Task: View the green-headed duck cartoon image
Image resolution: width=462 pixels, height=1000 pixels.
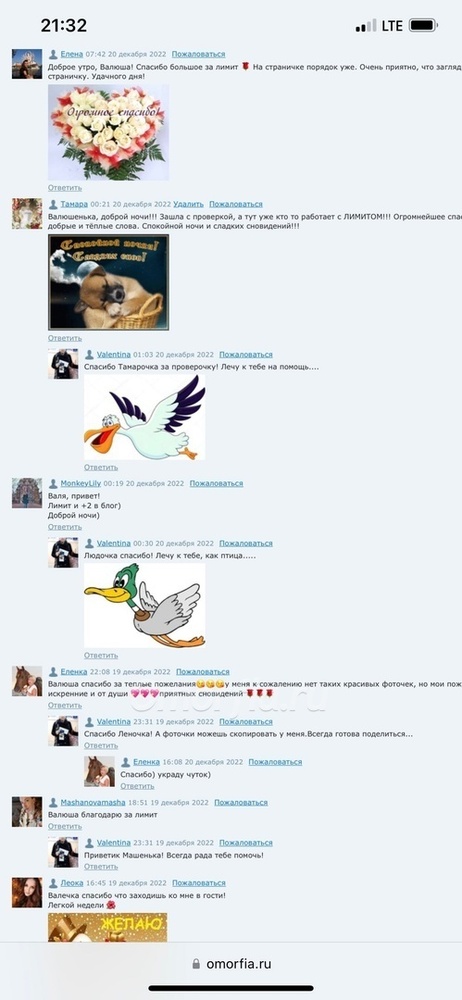Action: [145, 606]
